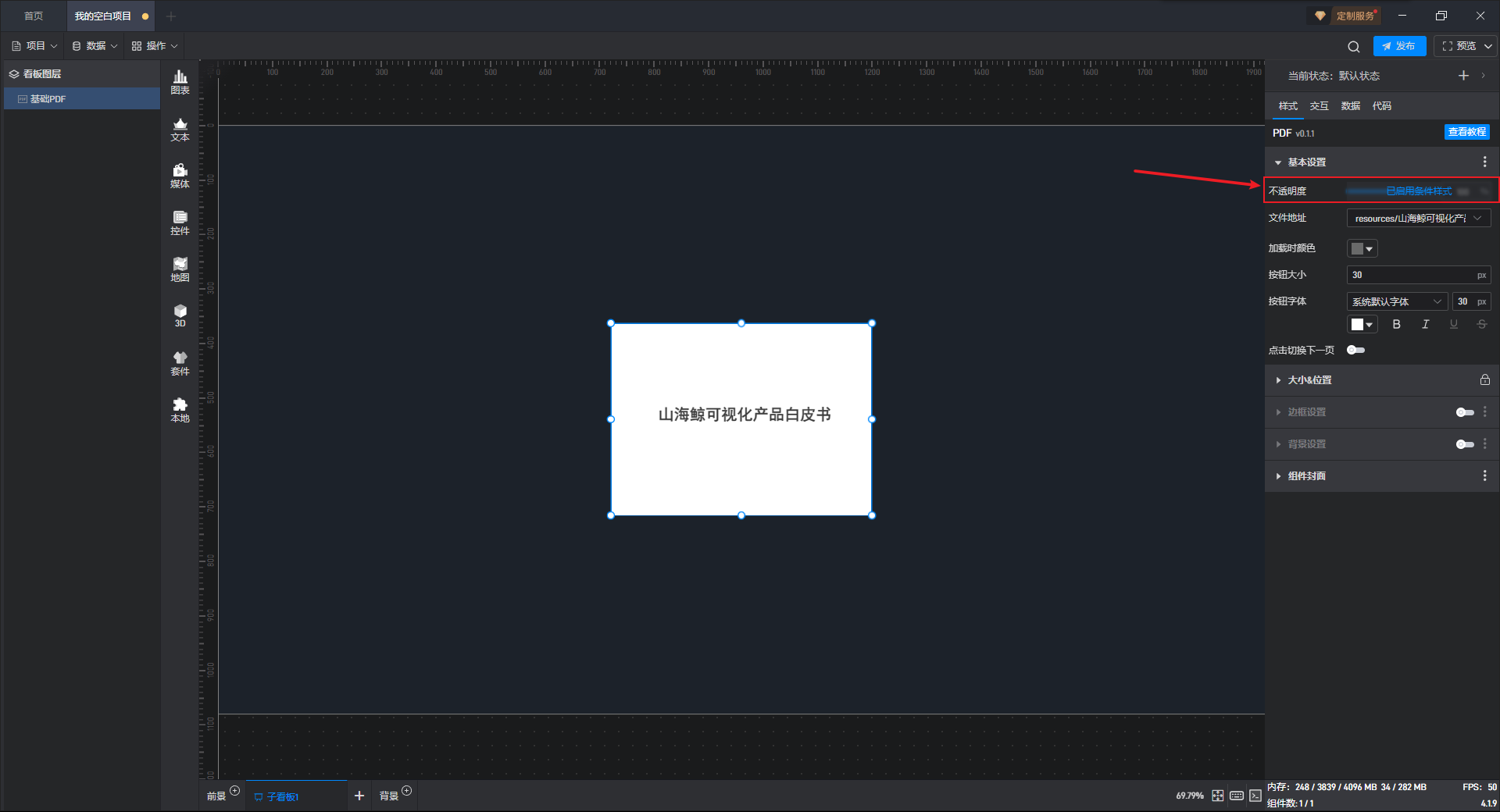Open the 系统默认字体 font dropdown
The image size is (1500, 812).
tap(1397, 301)
